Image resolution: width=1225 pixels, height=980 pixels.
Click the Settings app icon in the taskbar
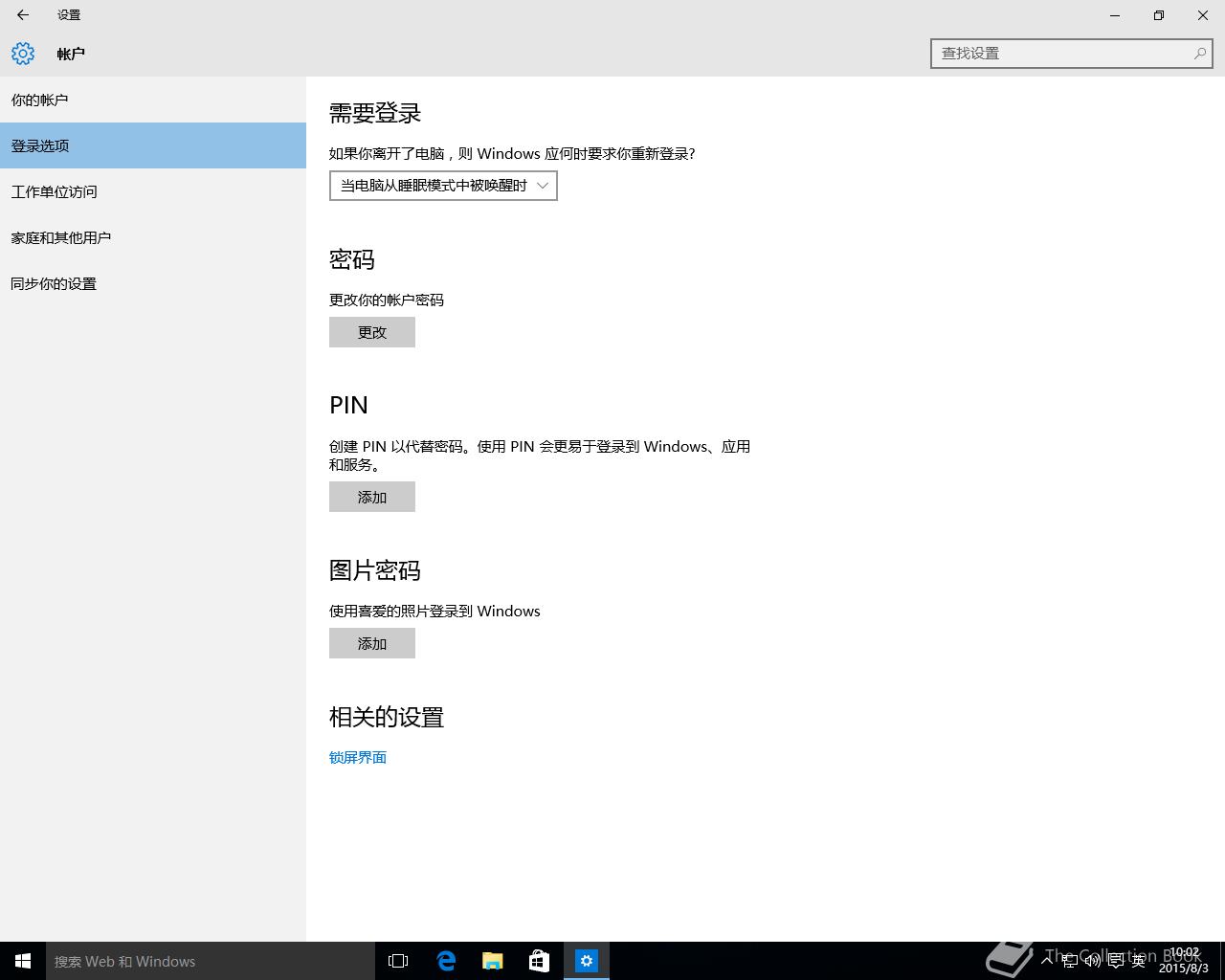[x=587, y=961]
